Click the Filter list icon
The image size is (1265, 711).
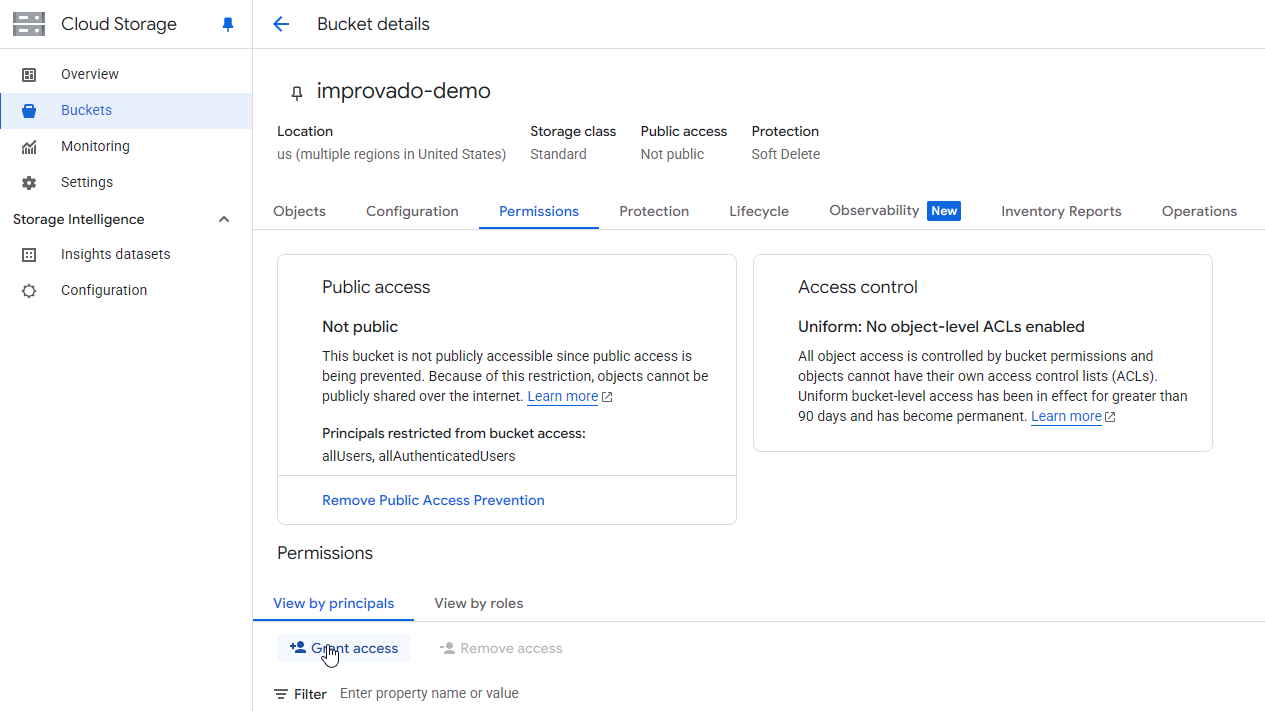281,694
